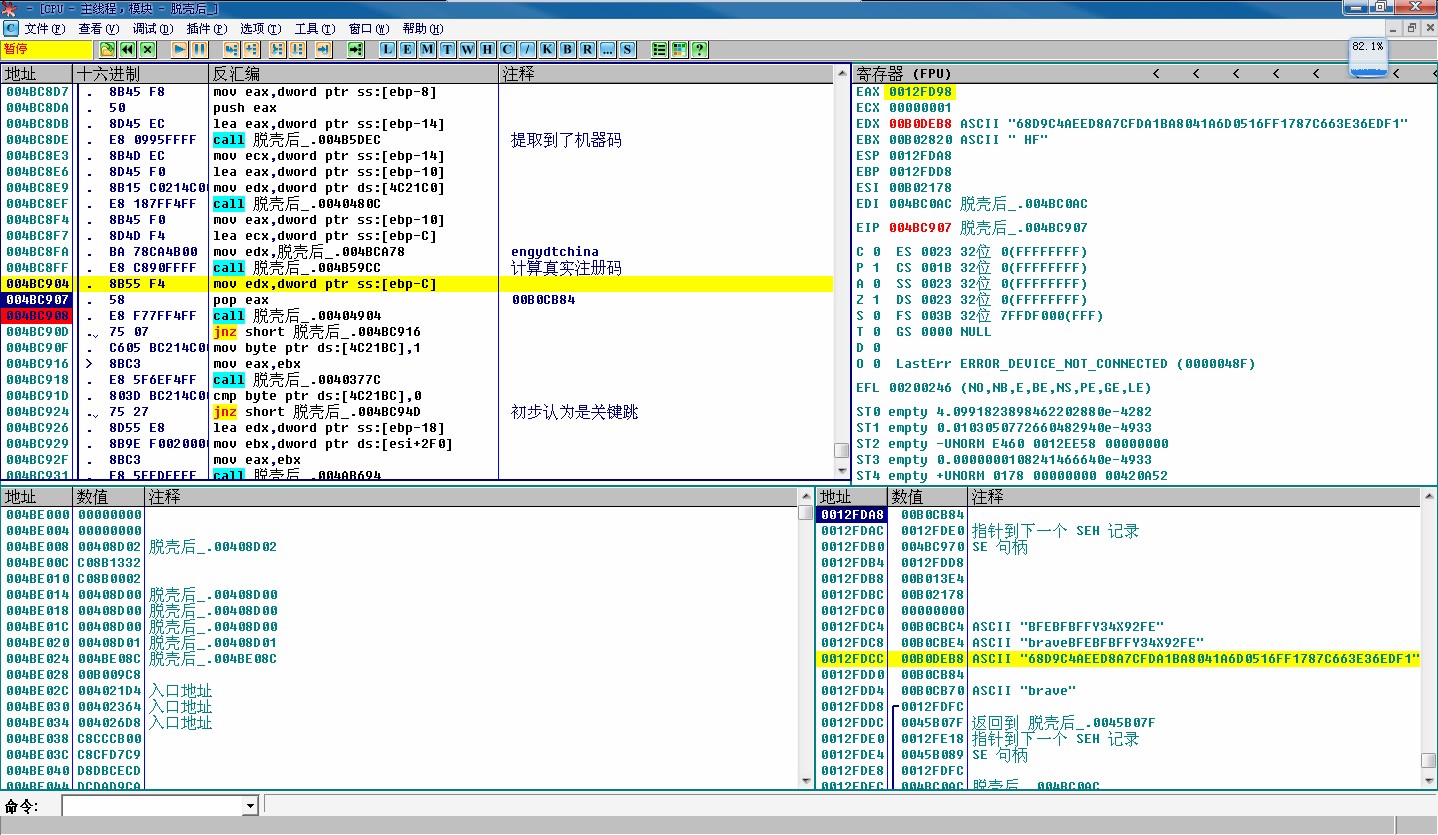Viewport: 1438px width, 835px height.
Task: Click the stack pane scrollbar down arrow
Action: 1428,779
